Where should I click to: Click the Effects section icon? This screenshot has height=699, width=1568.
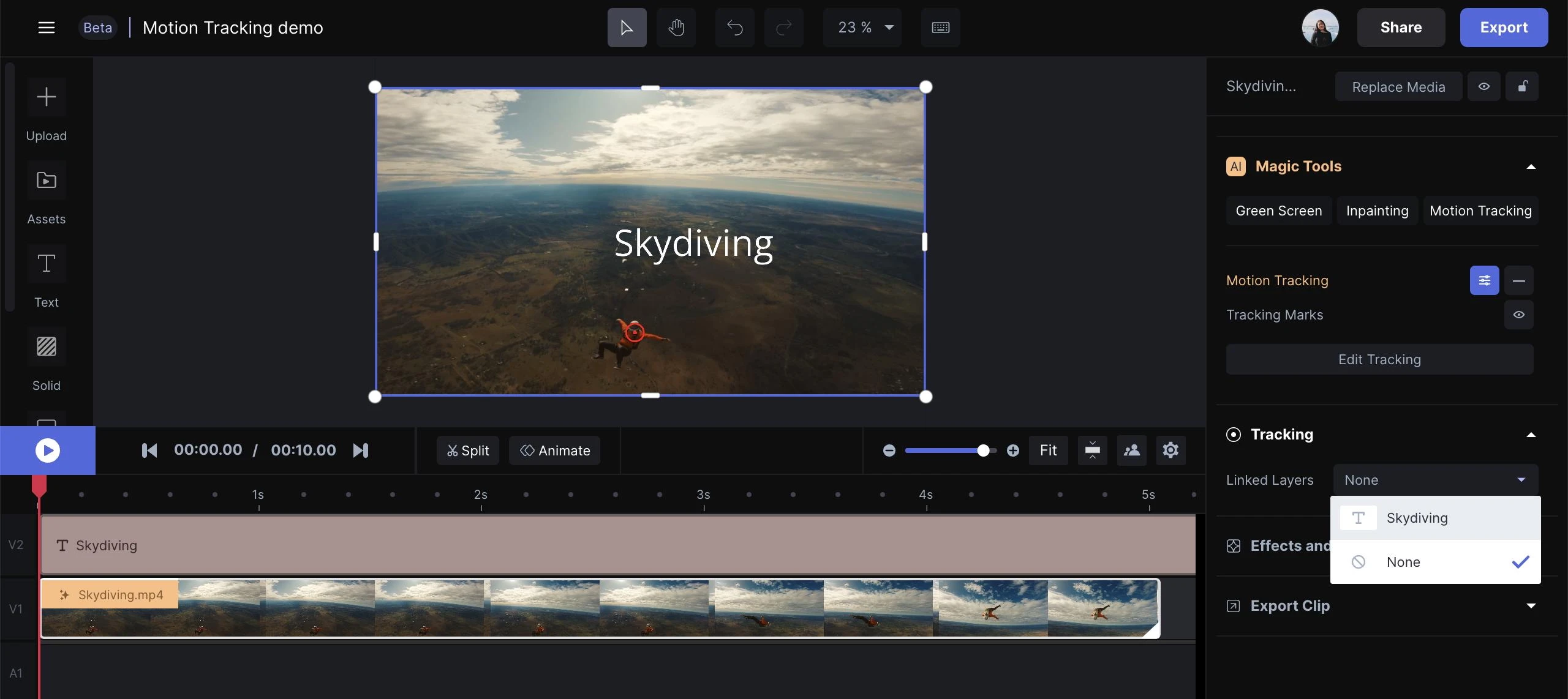[1234, 546]
